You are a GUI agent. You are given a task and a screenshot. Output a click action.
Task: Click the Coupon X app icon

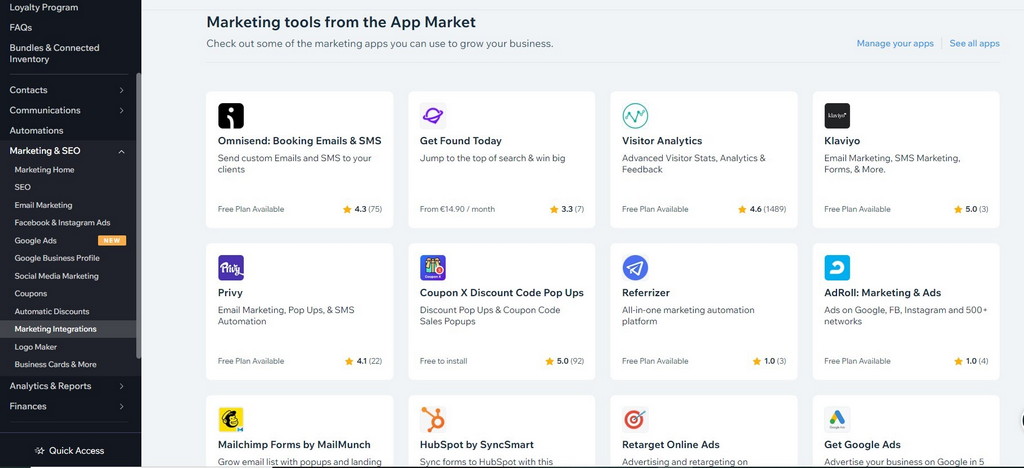[432, 268]
